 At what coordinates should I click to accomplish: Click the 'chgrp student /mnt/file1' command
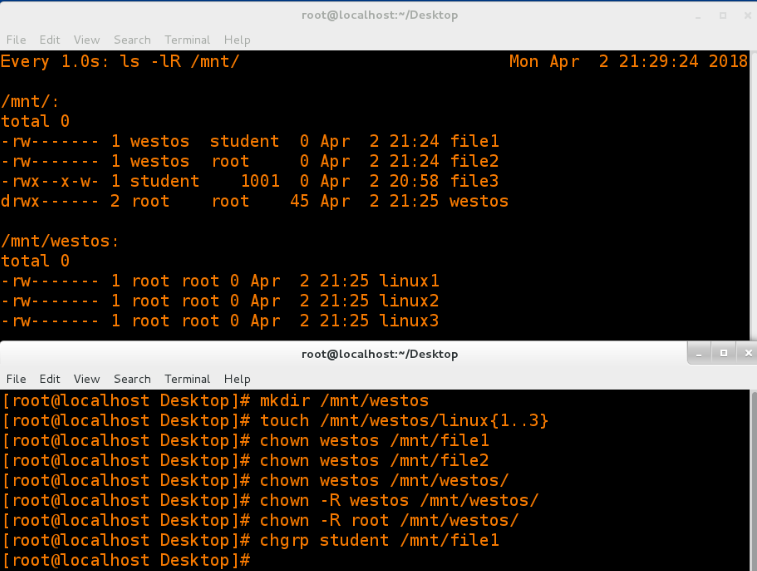coord(379,540)
